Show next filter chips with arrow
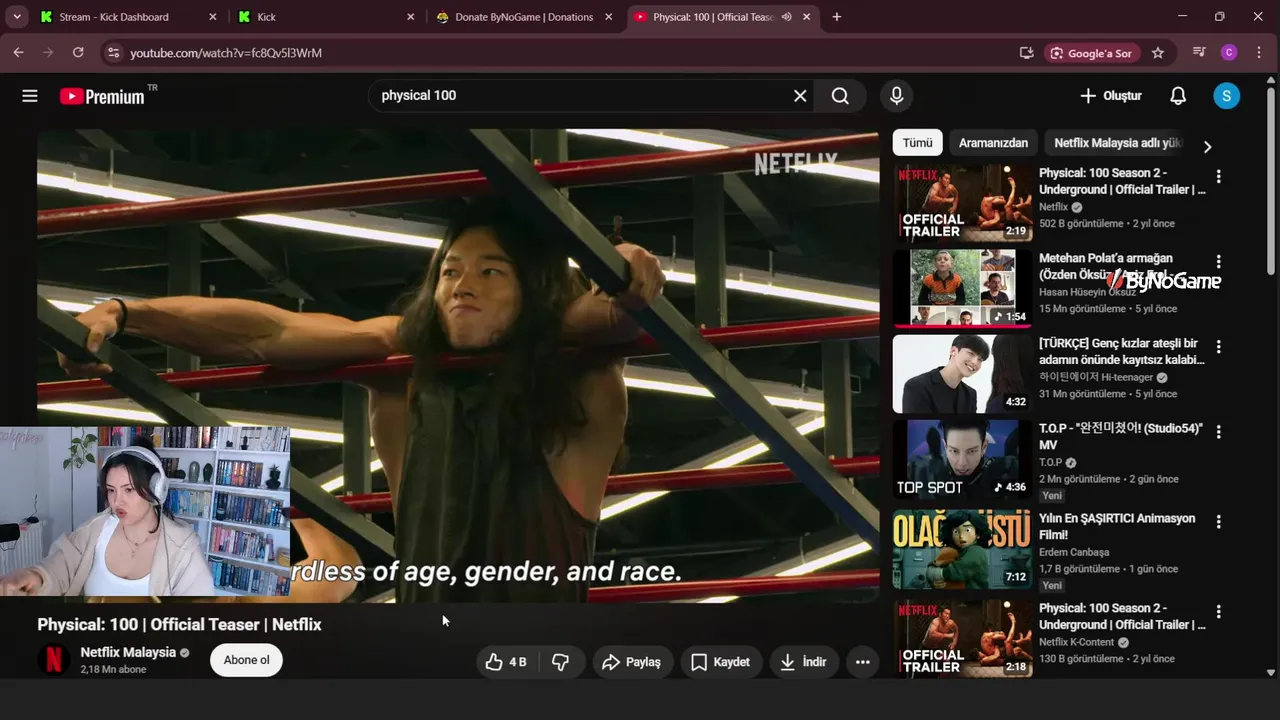 (x=1207, y=146)
